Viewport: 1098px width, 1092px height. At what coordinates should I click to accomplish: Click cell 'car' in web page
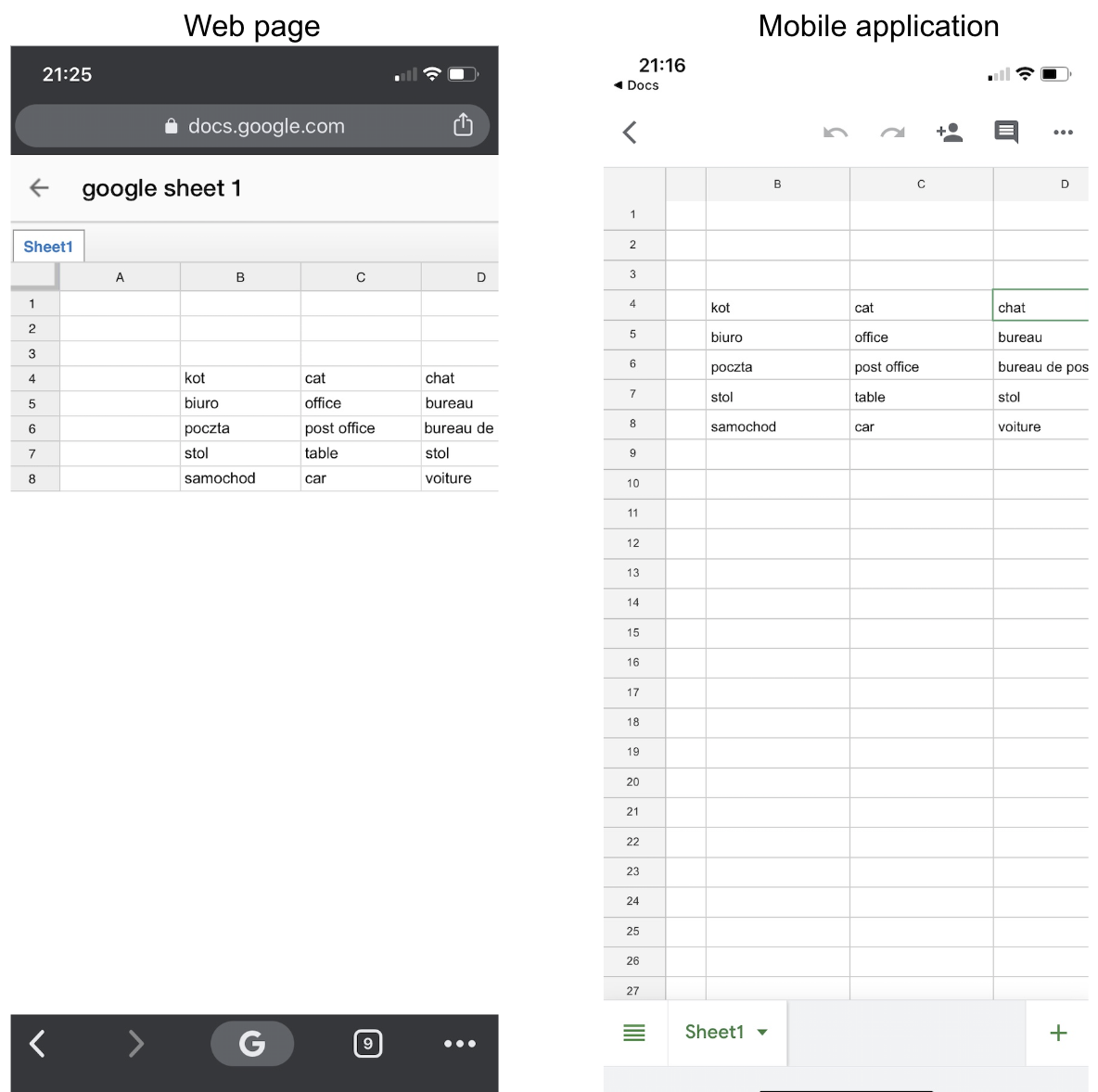click(361, 479)
